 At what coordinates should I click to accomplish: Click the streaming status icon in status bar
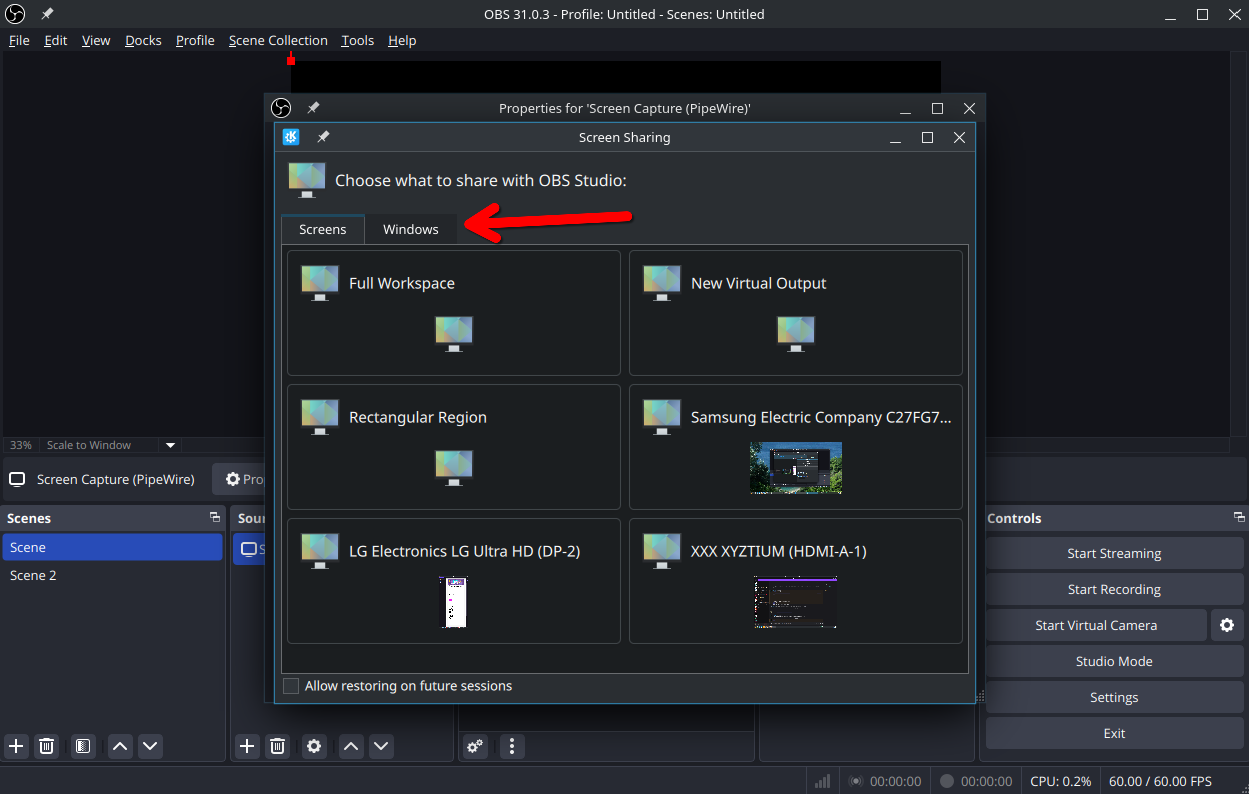pyautogui.click(x=856, y=781)
